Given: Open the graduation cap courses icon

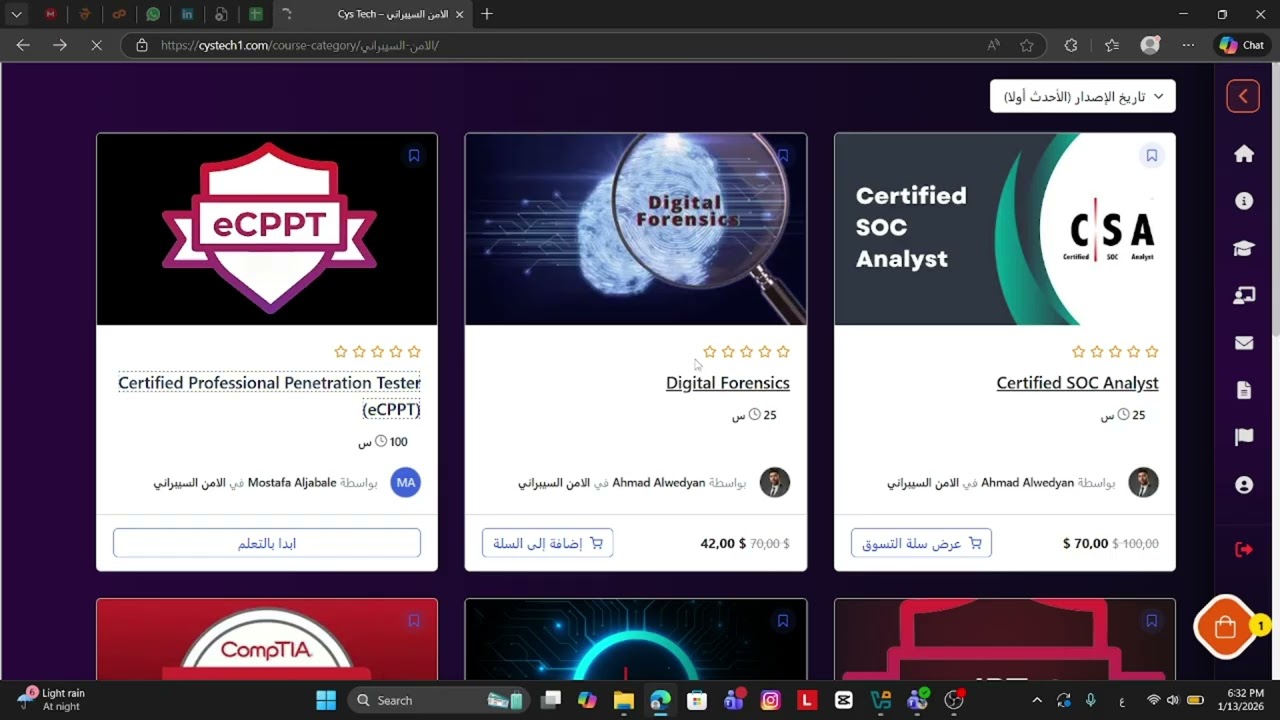Looking at the screenshot, I should pos(1244,249).
